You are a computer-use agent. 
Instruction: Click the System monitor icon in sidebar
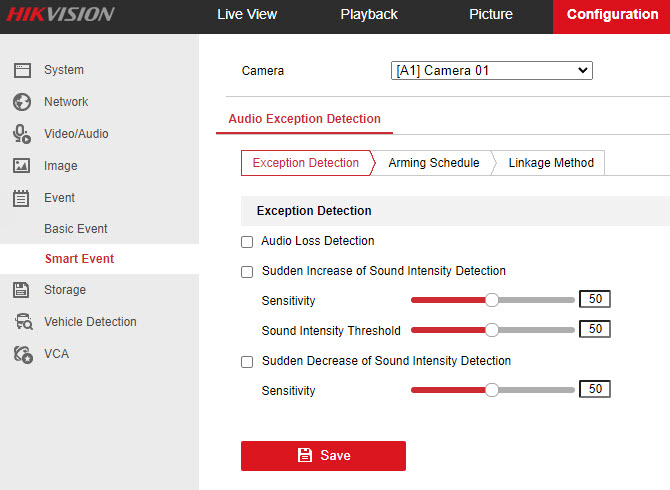[21, 70]
